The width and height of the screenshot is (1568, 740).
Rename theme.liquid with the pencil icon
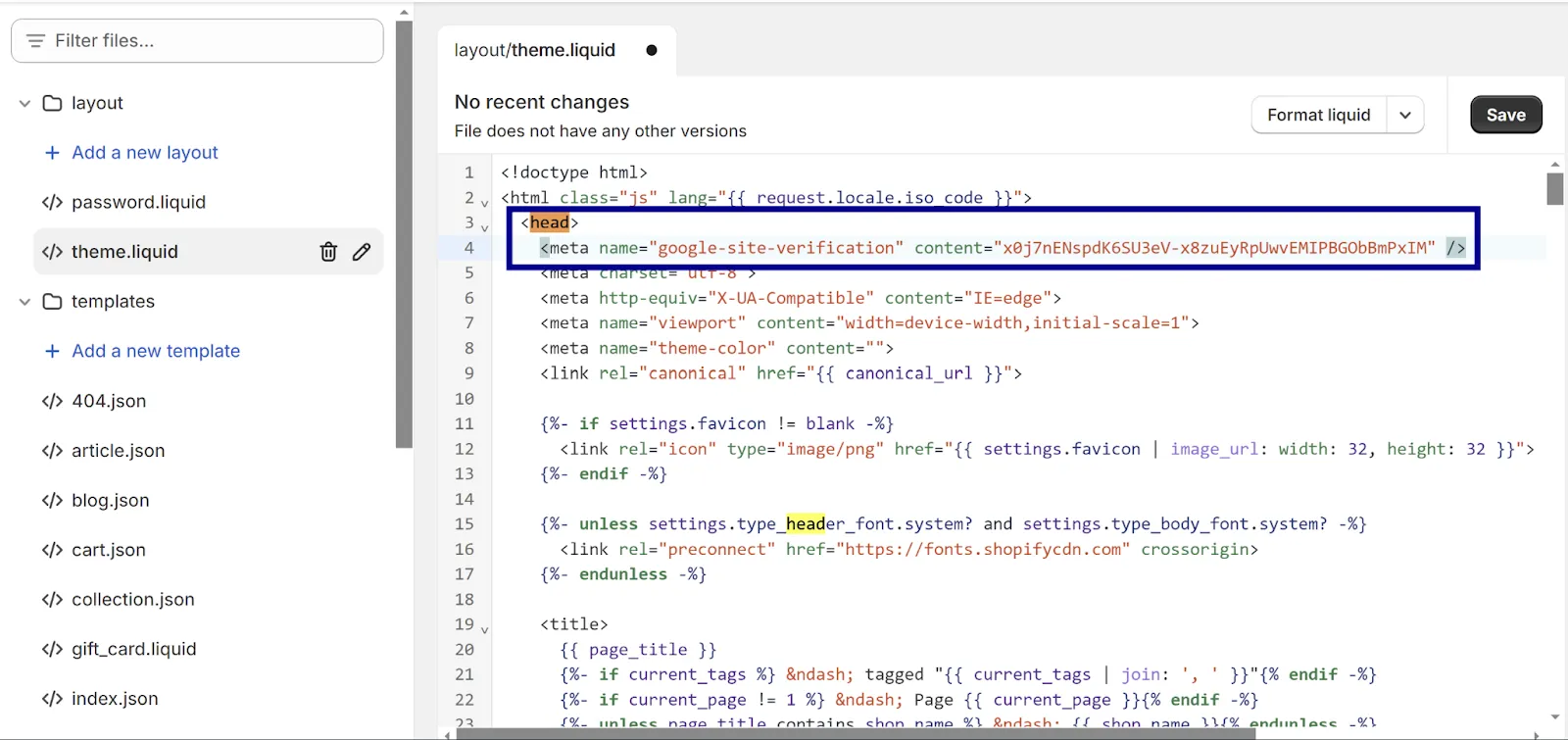tap(362, 252)
